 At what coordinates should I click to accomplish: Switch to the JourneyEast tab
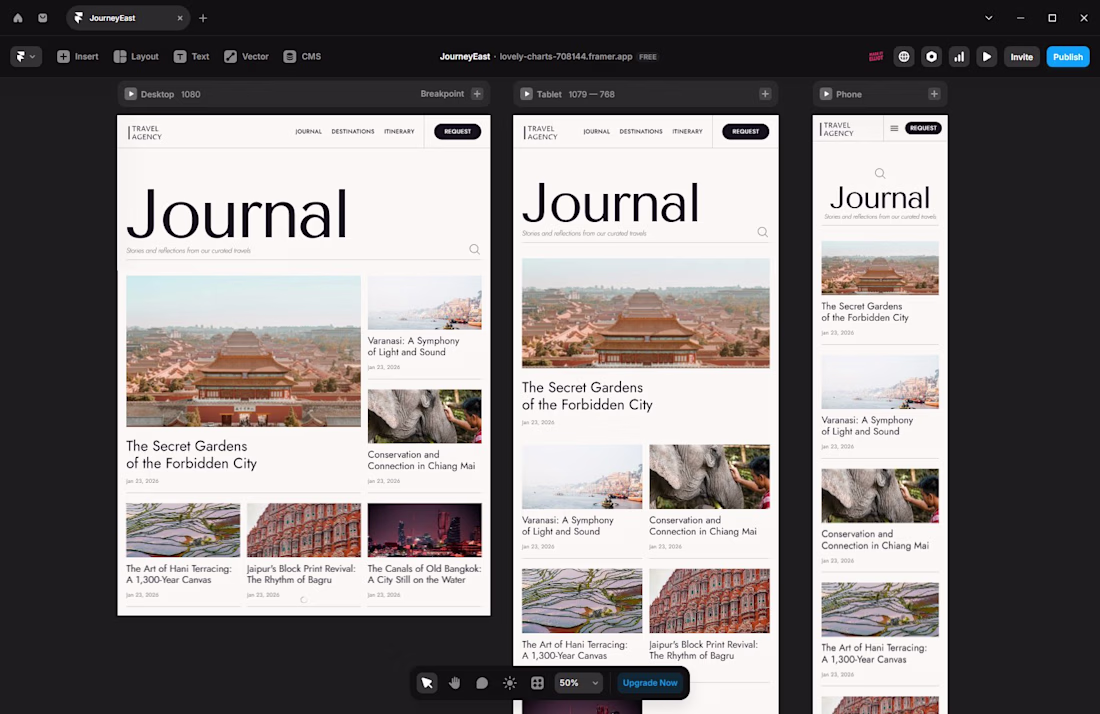tap(112, 18)
